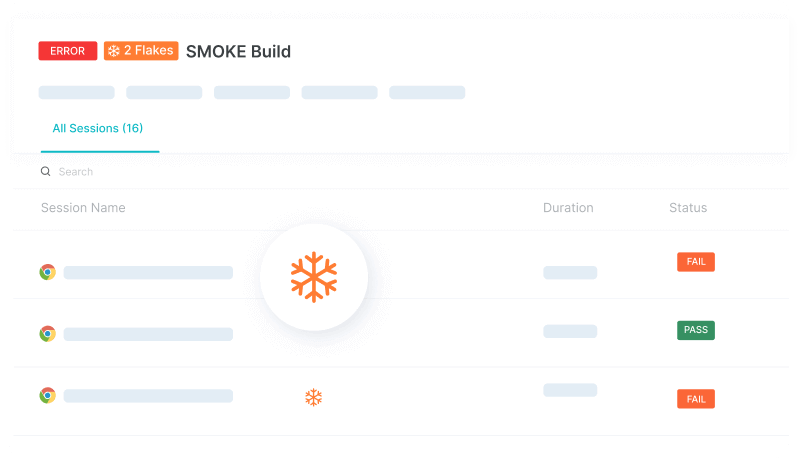Click the Duration column header
802x458 pixels.
click(x=568, y=208)
